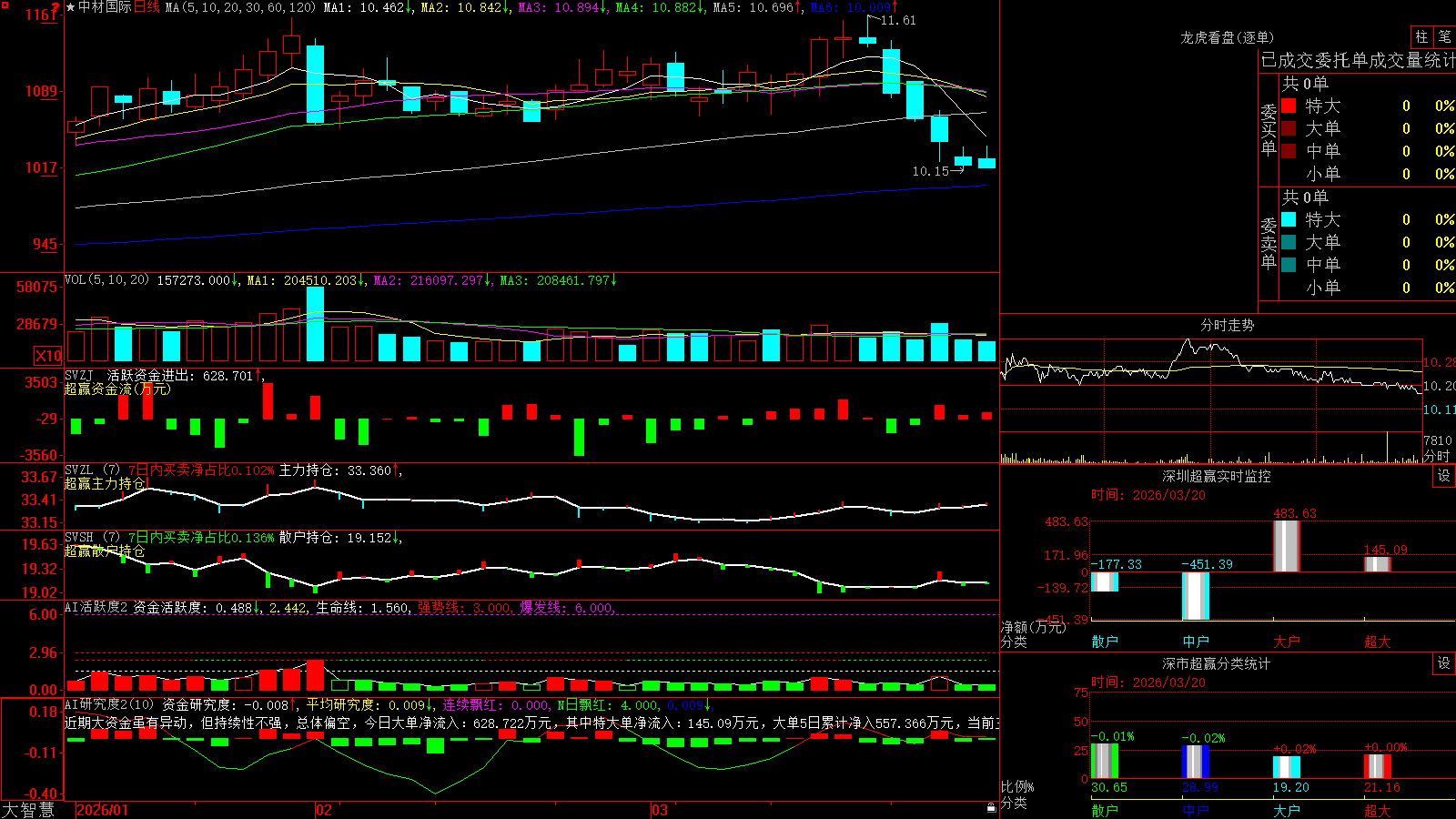Click the teal 中单 sell order swatch
This screenshot has height=819, width=1456.
coord(1289,264)
